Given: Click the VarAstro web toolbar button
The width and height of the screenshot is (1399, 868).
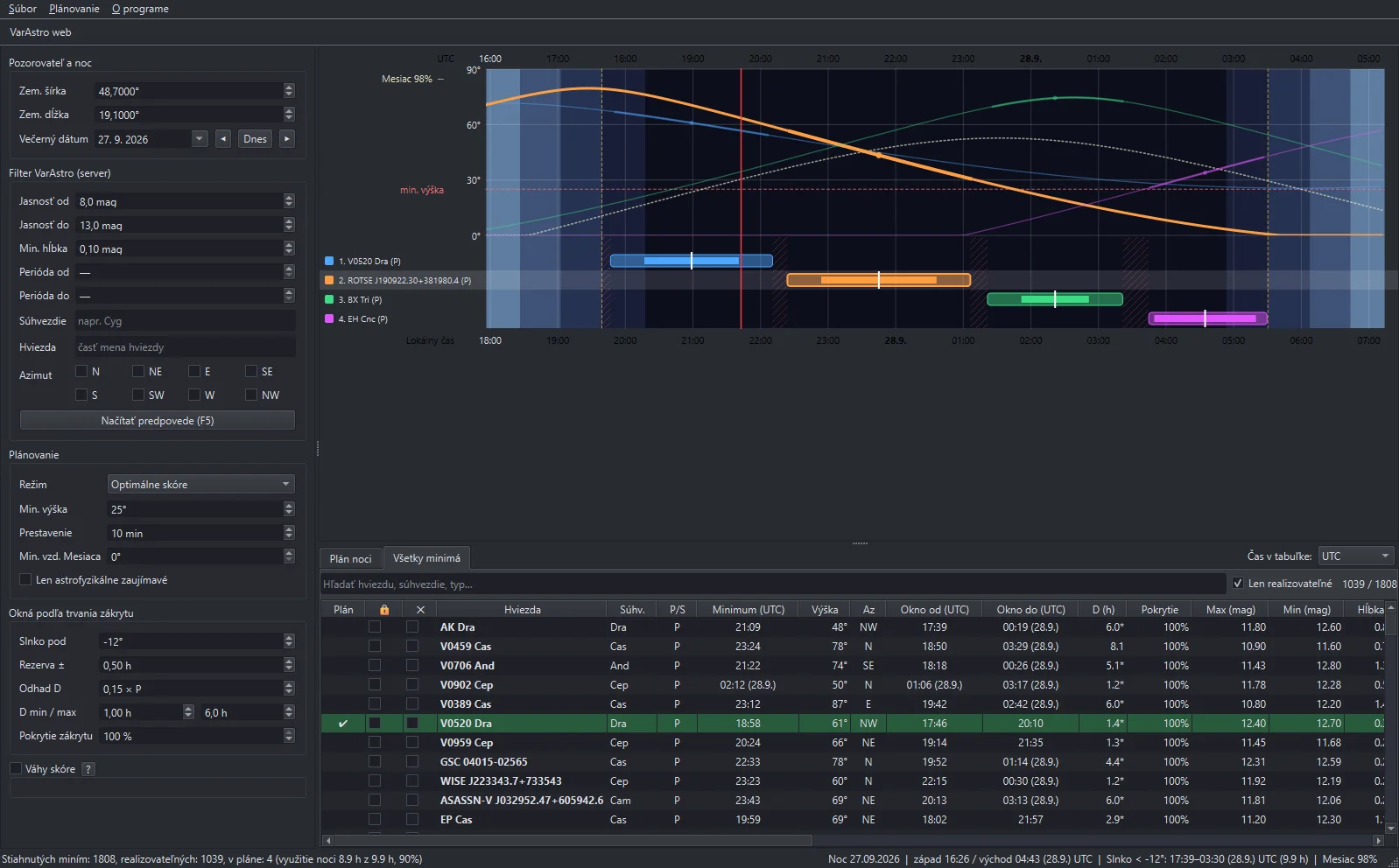Looking at the screenshot, I should point(40,32).
